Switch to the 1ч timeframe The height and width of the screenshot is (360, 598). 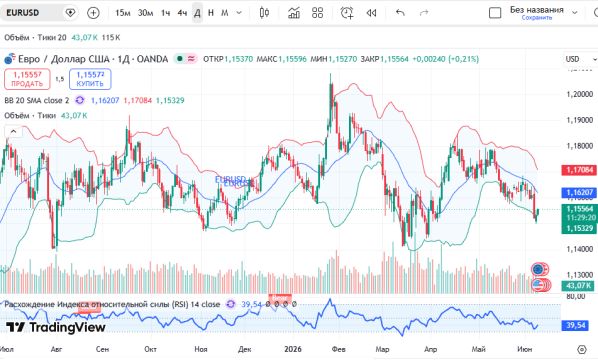pos(166,13)
